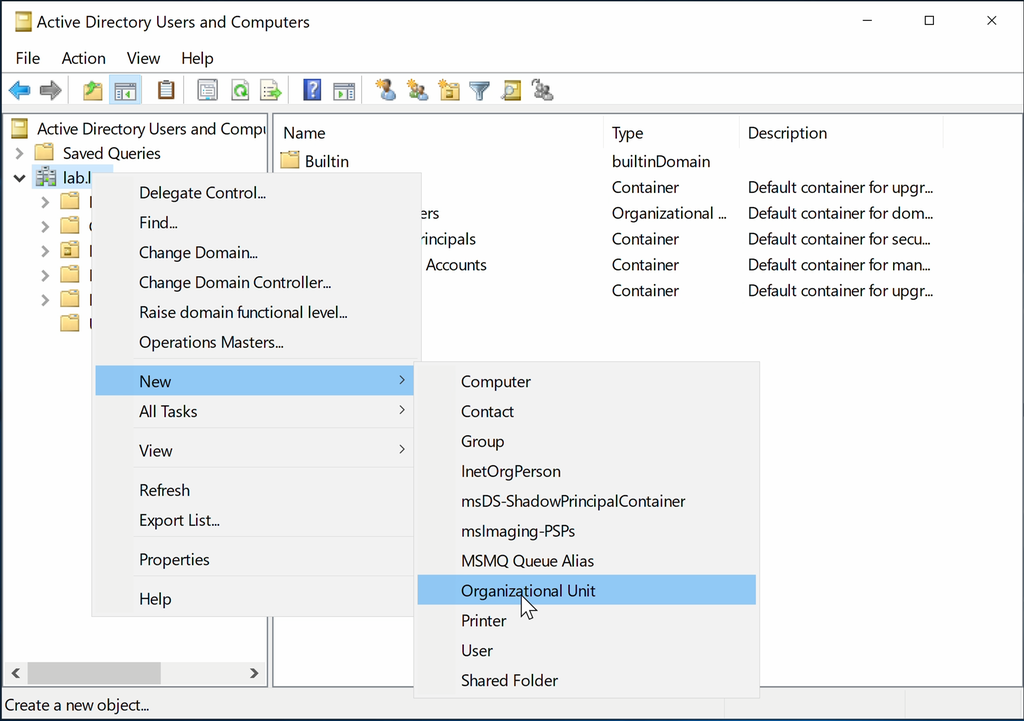Click the clipboard Paste toolbar icon
The height and width of the screenshot is (721, 1024).
click(x=166, y=90)
